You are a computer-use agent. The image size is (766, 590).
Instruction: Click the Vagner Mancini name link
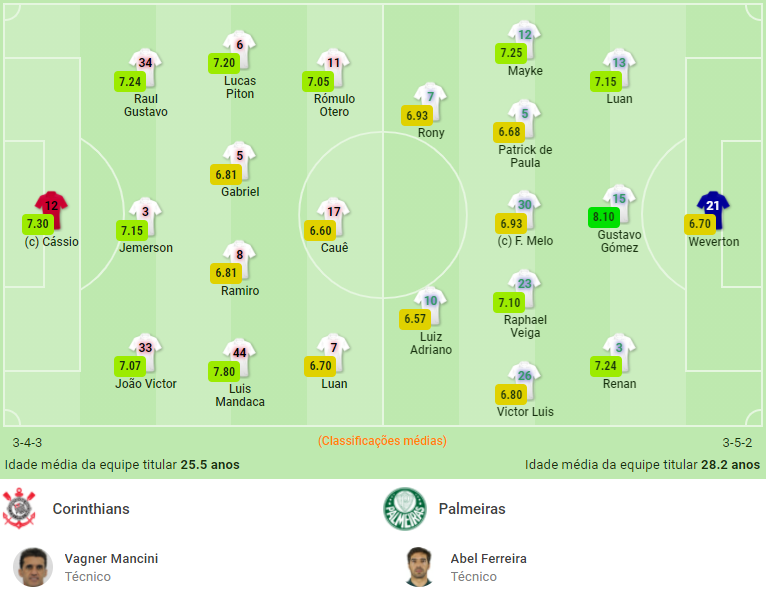111,559
